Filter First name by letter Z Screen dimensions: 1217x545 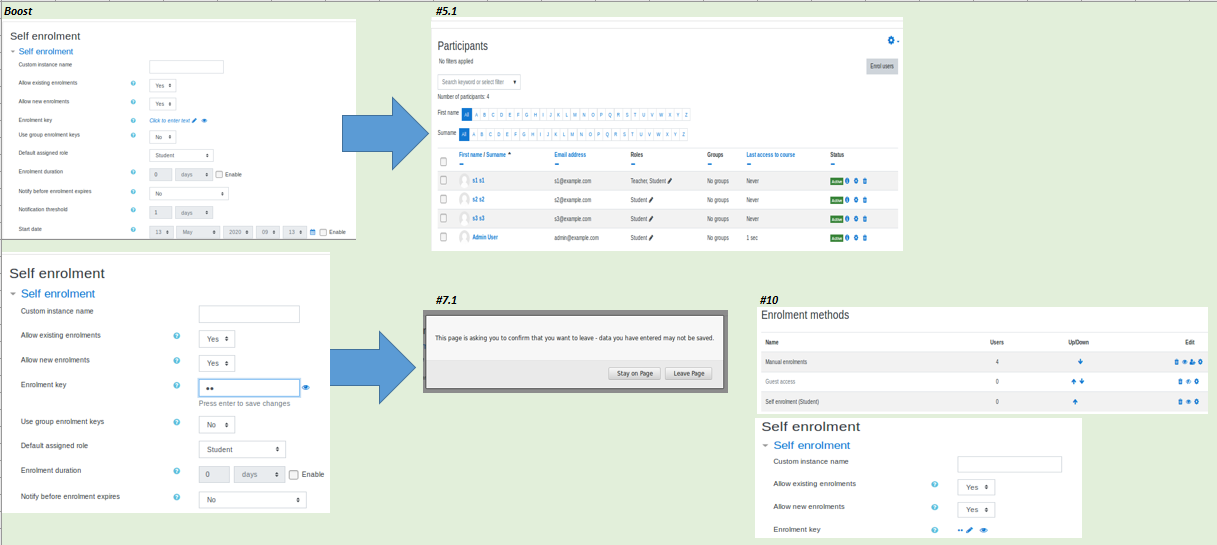point(685,114)
